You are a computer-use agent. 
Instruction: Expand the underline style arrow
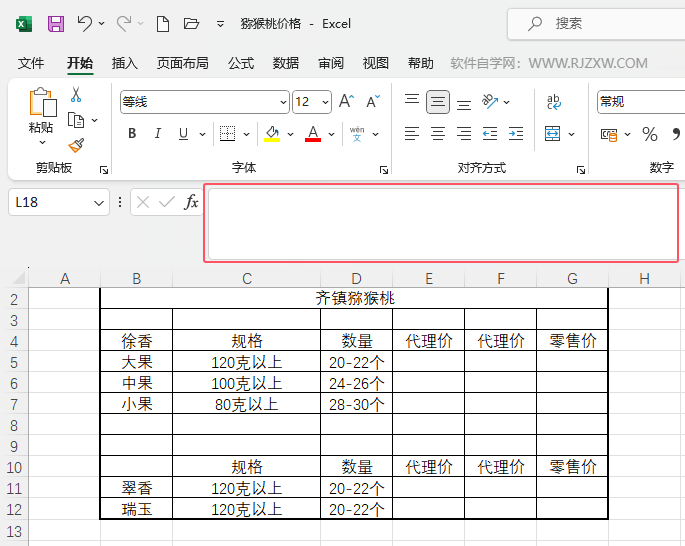[202, 134]
